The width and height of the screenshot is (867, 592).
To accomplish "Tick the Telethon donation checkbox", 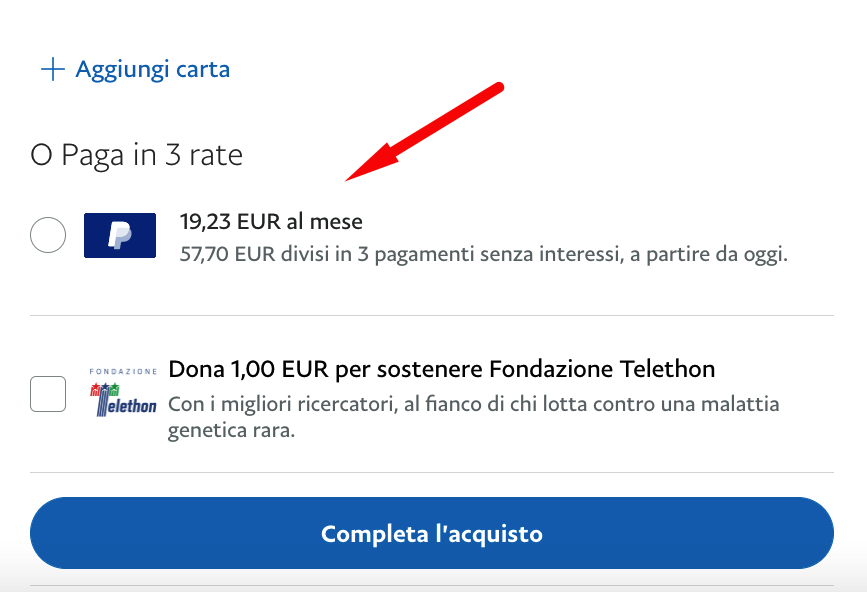I will (48, 394).
